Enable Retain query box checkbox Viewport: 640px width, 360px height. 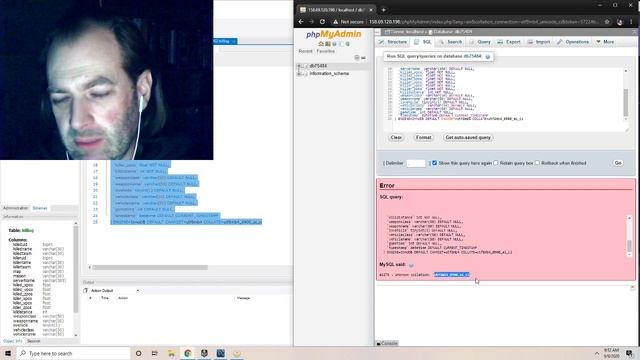tap(496, 163)
